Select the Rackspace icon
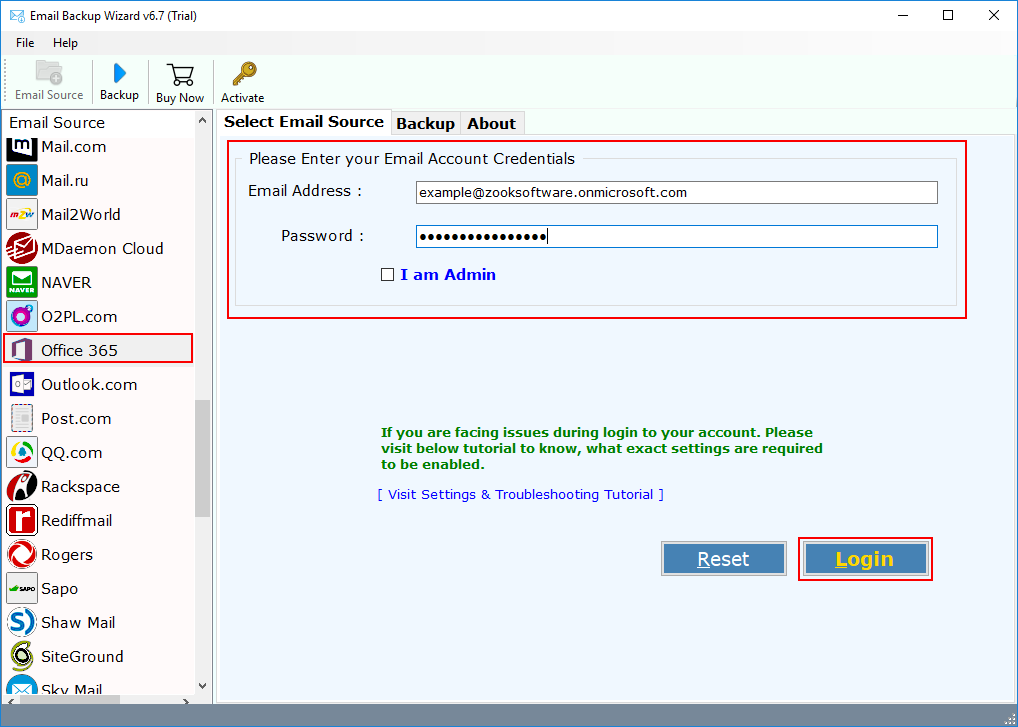 click(22, 486)
